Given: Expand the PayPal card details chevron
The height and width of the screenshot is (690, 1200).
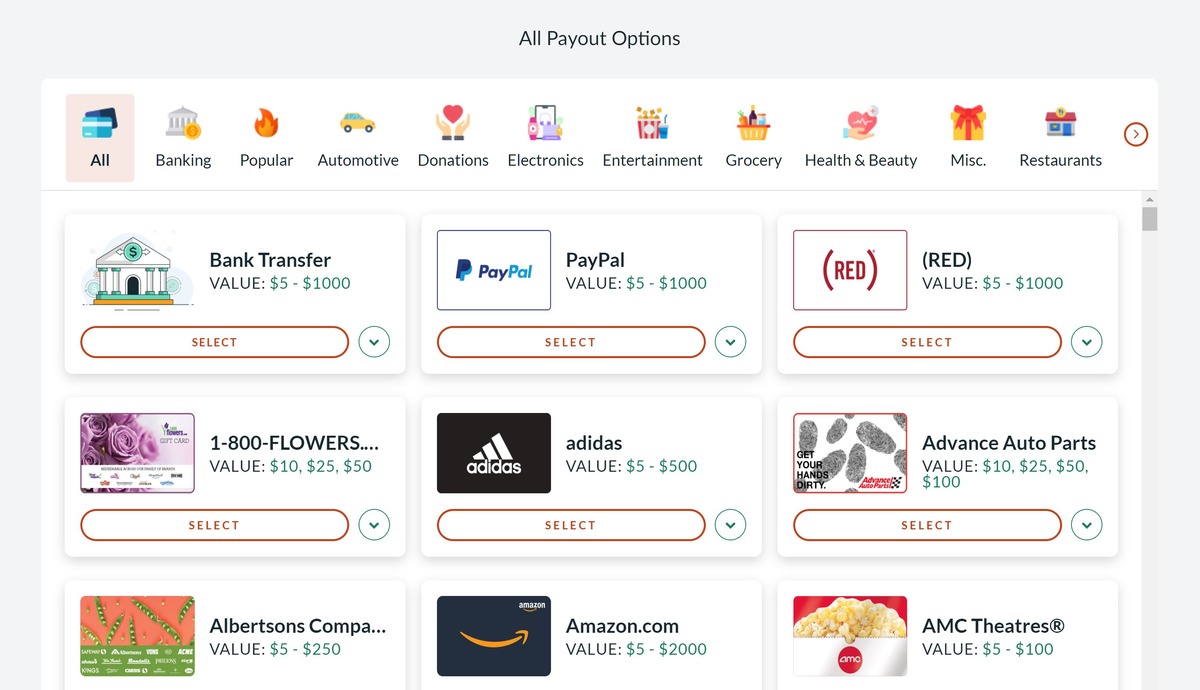Looking at the screenshot, I should tap(730, 341).
